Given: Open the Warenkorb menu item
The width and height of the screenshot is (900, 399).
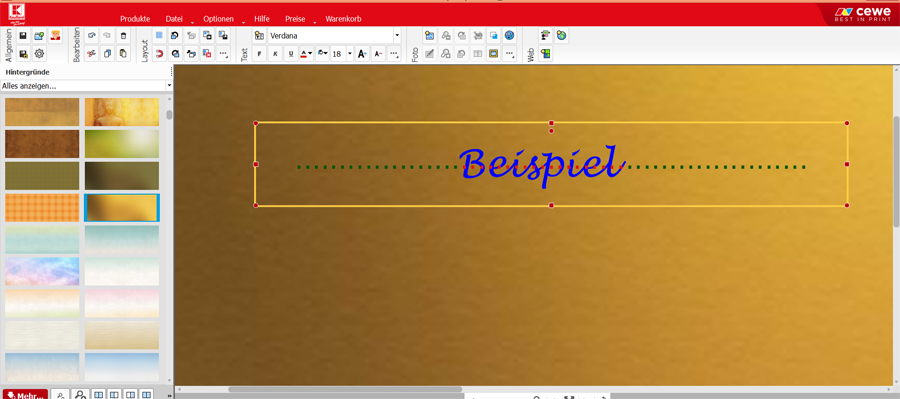Looking at the screenshot, I should (x=343, y=19).
